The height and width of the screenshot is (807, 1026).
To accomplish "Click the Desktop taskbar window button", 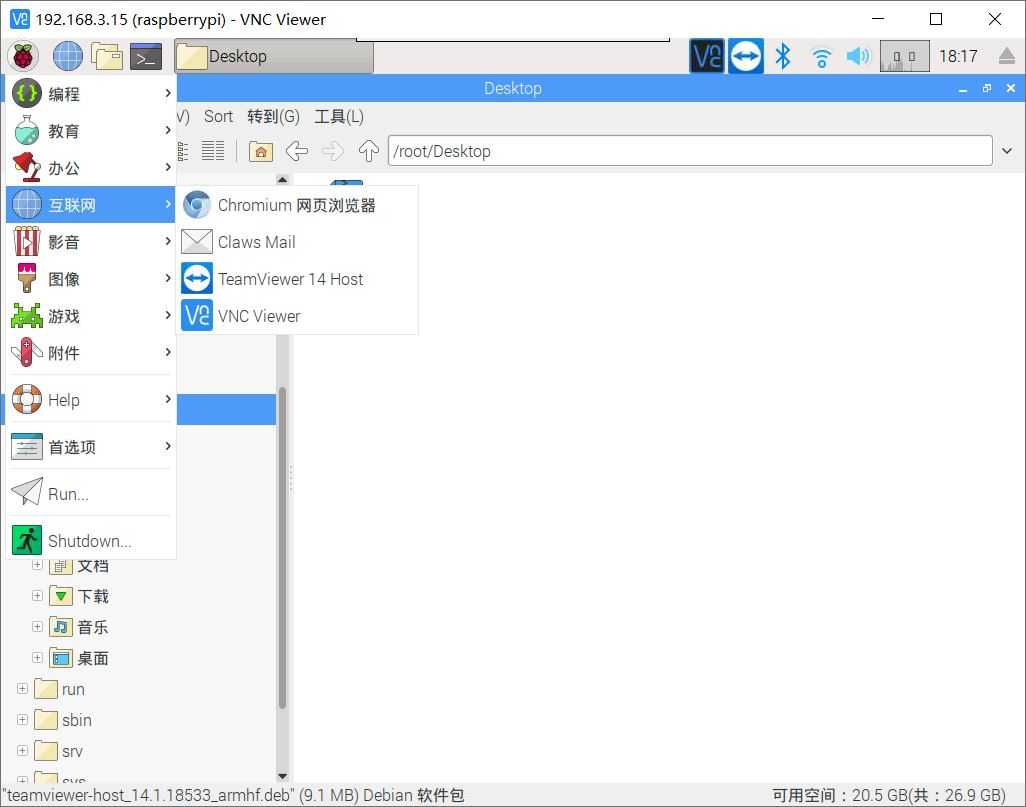I will click(x=274, y=56).
